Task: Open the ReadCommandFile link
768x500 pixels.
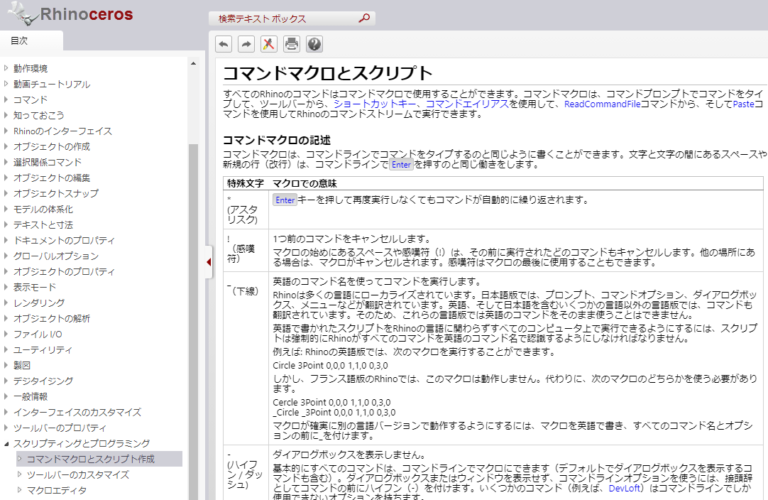Action: point(602,104)
